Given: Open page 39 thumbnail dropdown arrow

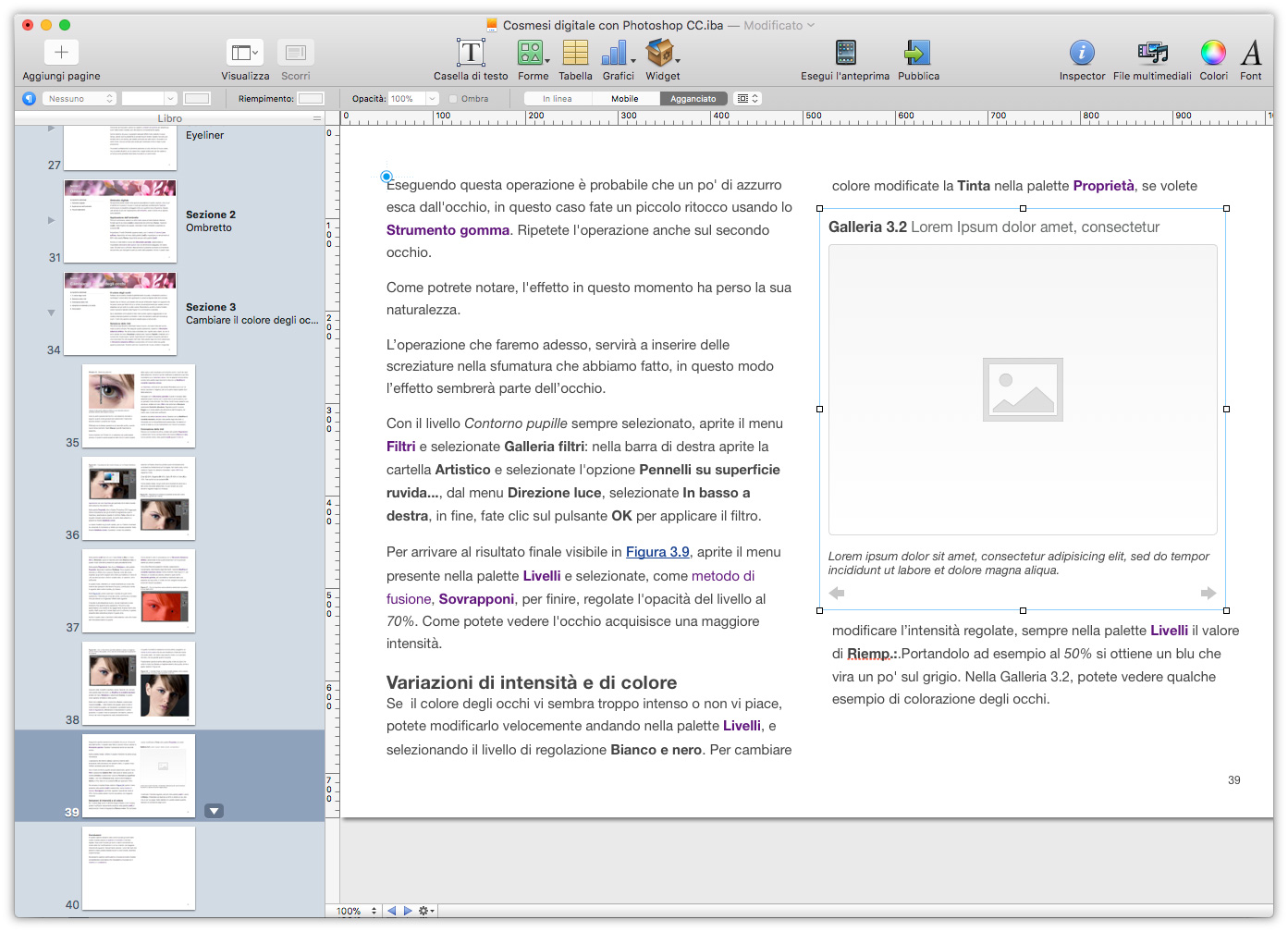Looking at the screenshot, I should 214,811.
